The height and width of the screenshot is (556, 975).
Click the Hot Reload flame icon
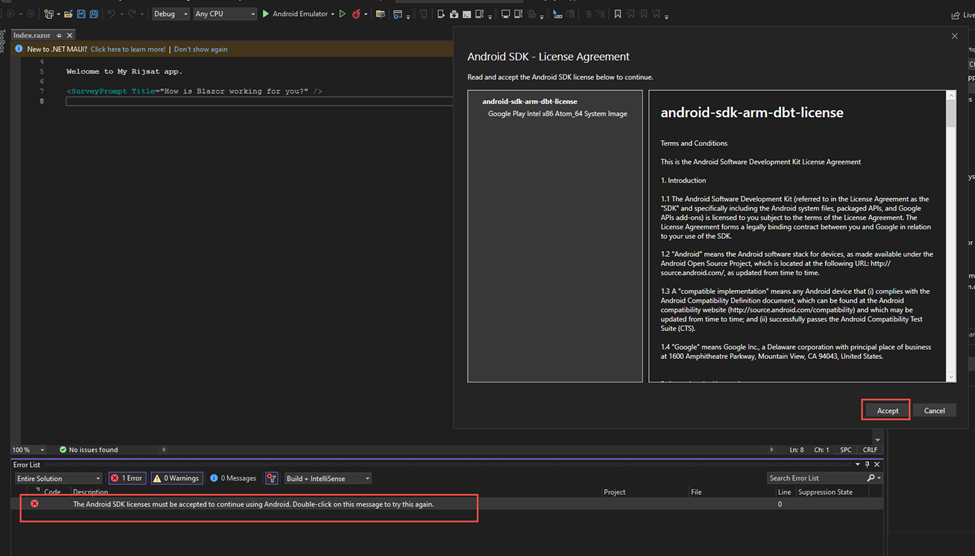tap(356, 14)
